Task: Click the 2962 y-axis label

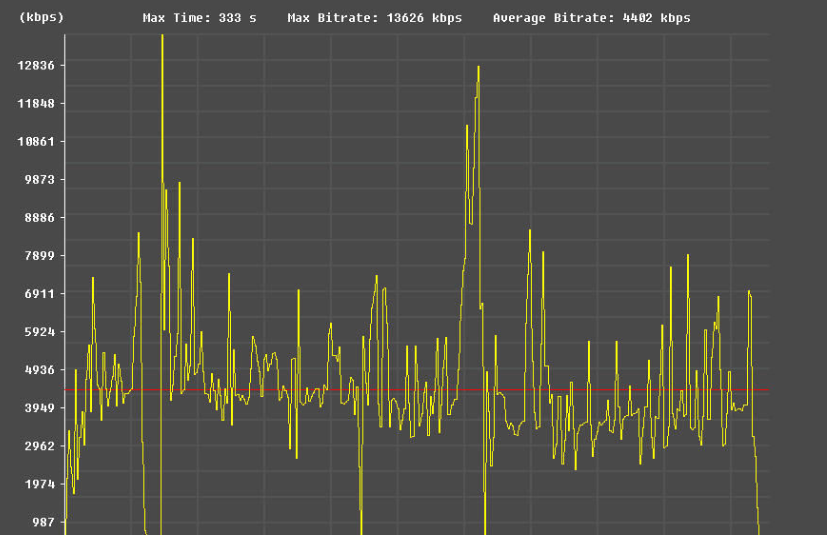Action: click(x=40, y=446)
